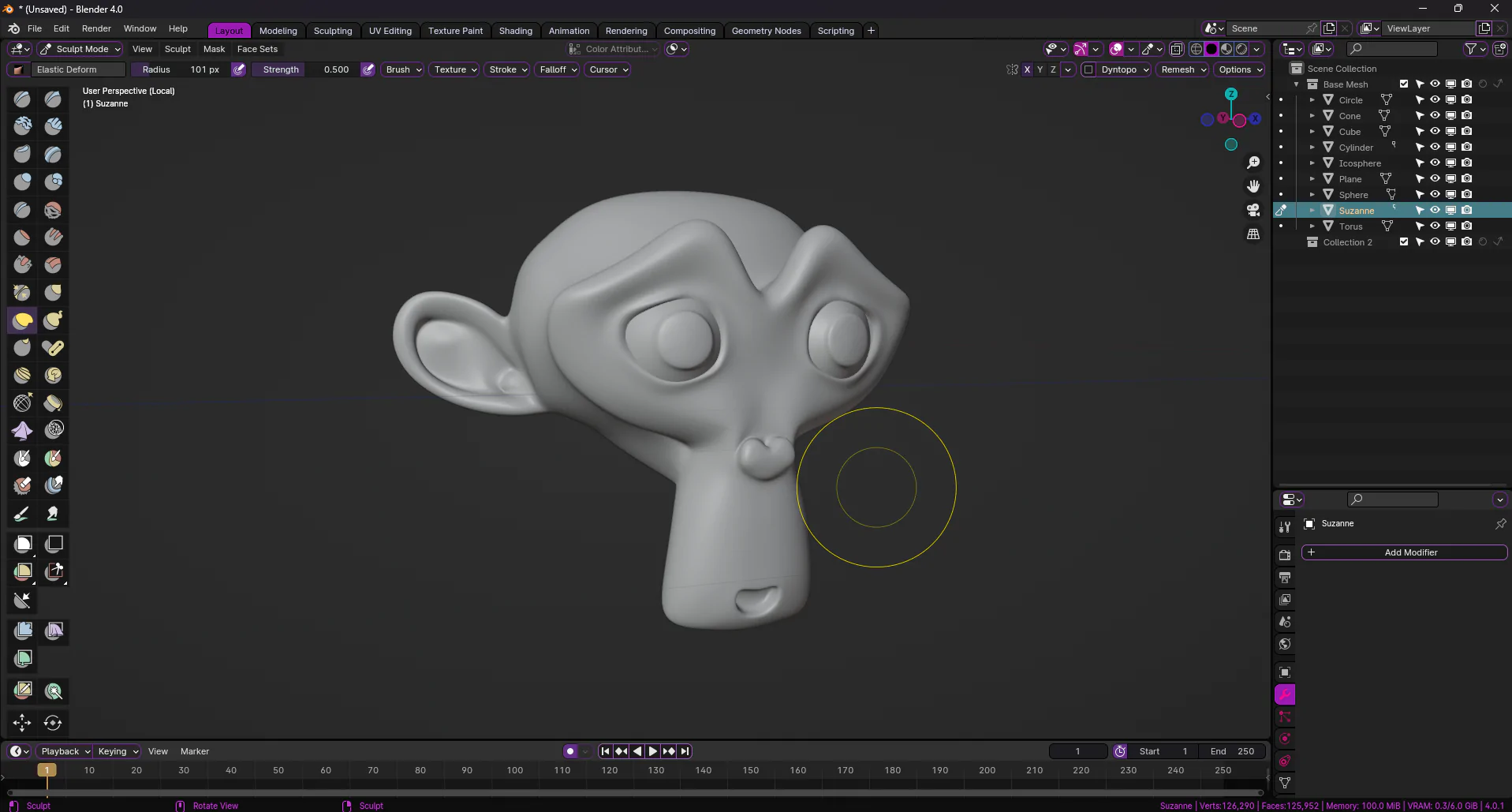This screenshot has width=1512, height=812.
Task: Open the Falloff dropdown
Action: (x=558, y=69)
